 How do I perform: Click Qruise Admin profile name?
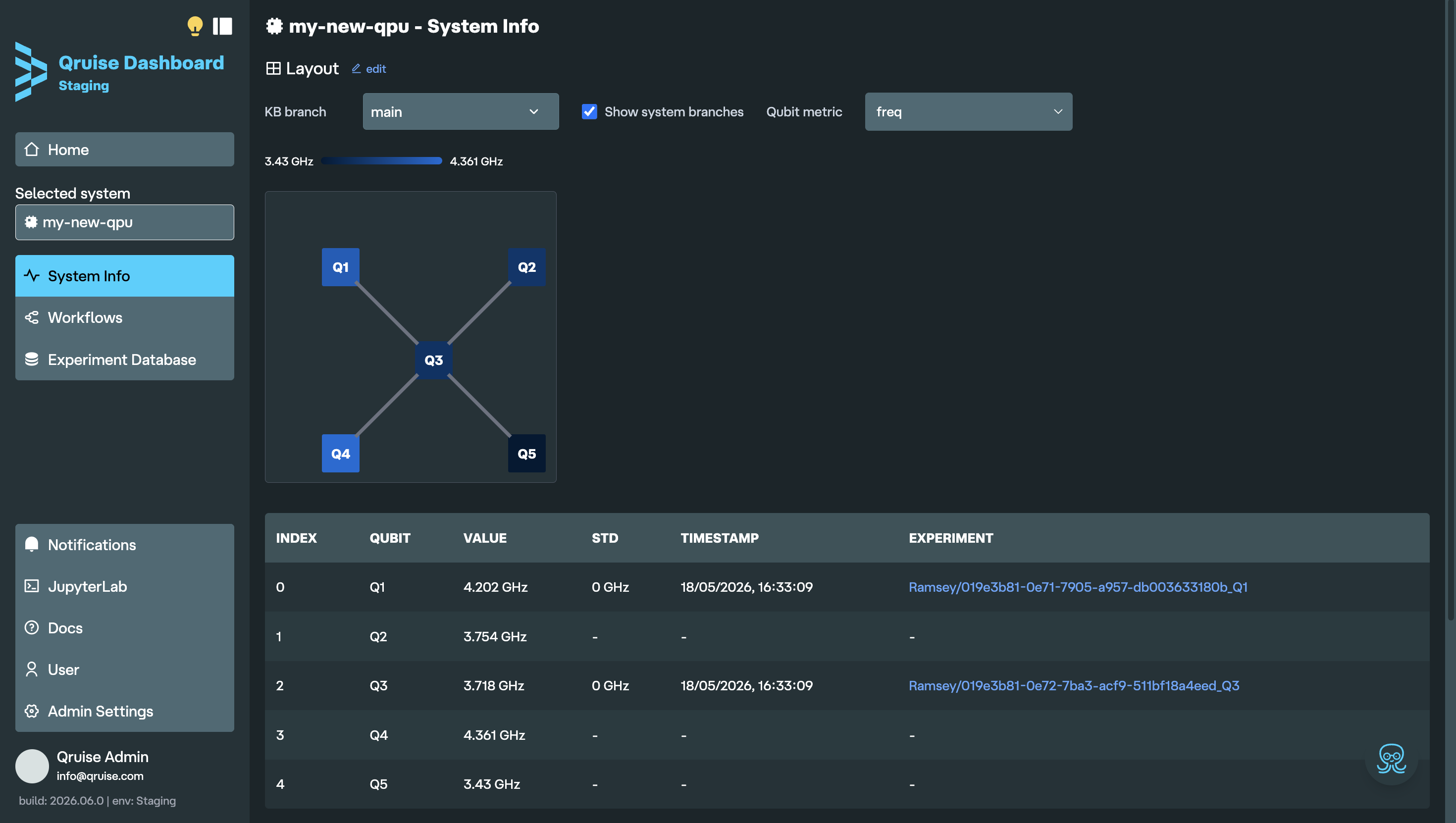pyautogui.click(x=103, y=756)
